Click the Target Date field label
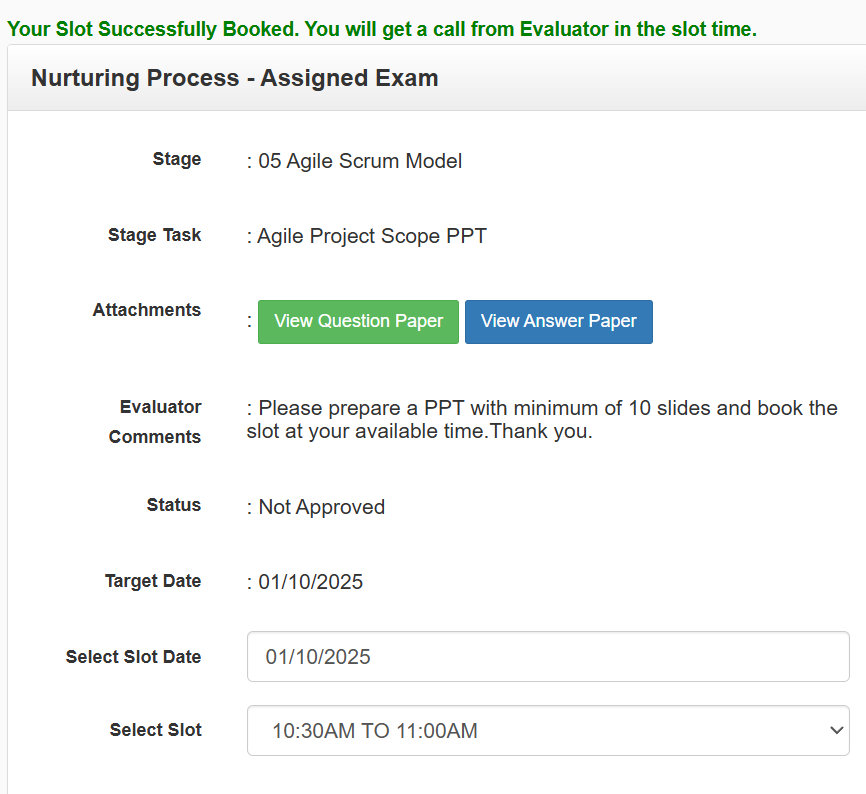Image resolution: width=866 pixels, height=794 pixels. pos(152,581)
